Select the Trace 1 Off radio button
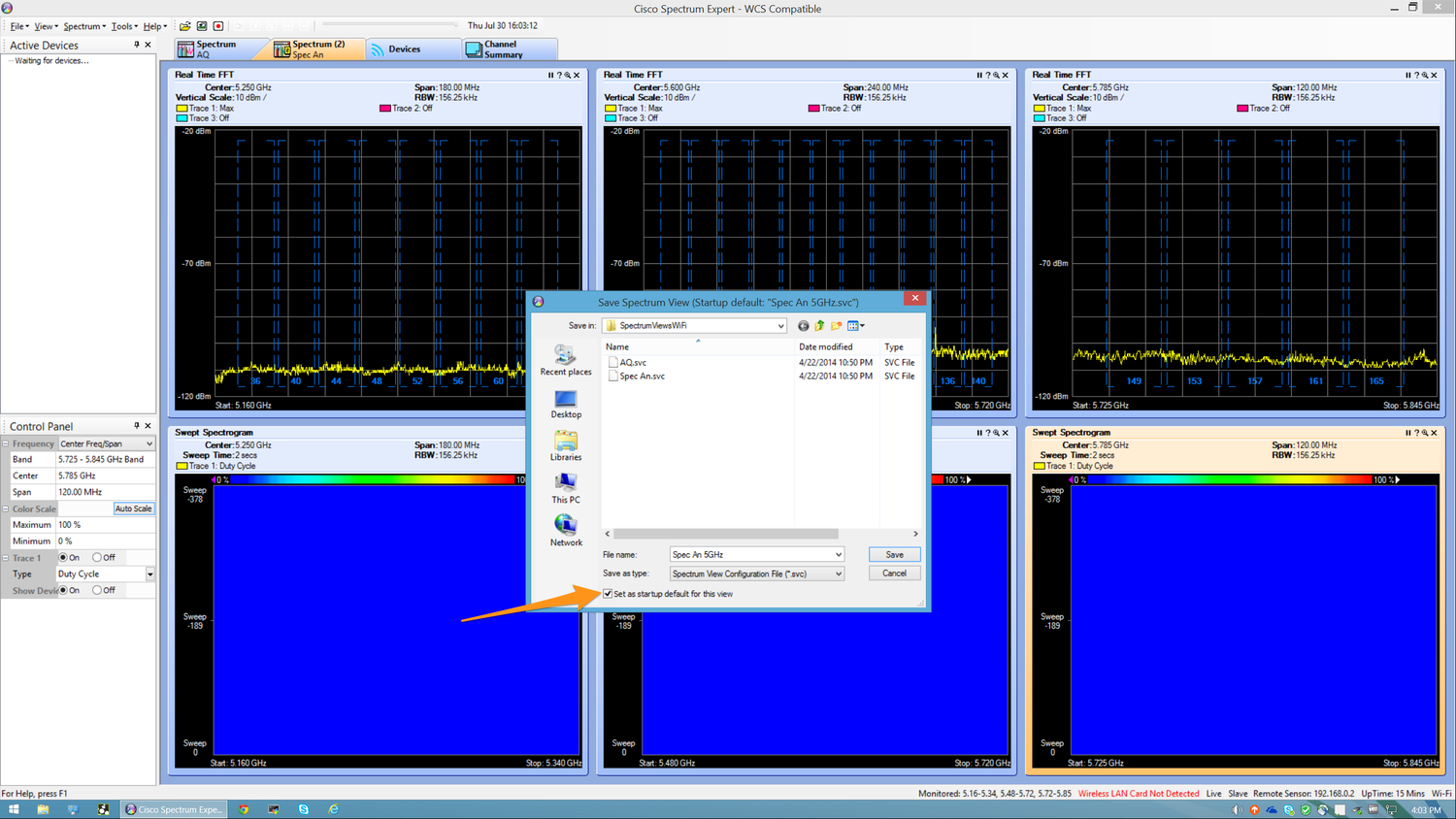The width and height of the screenshot is (1456, 819). [97, 558]
